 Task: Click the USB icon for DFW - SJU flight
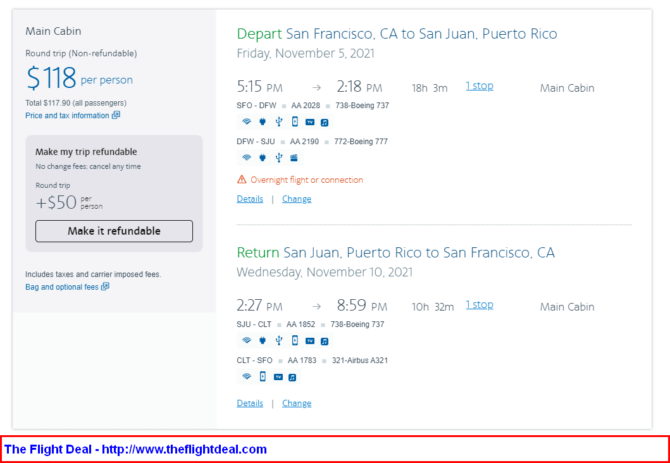point(279,158)
